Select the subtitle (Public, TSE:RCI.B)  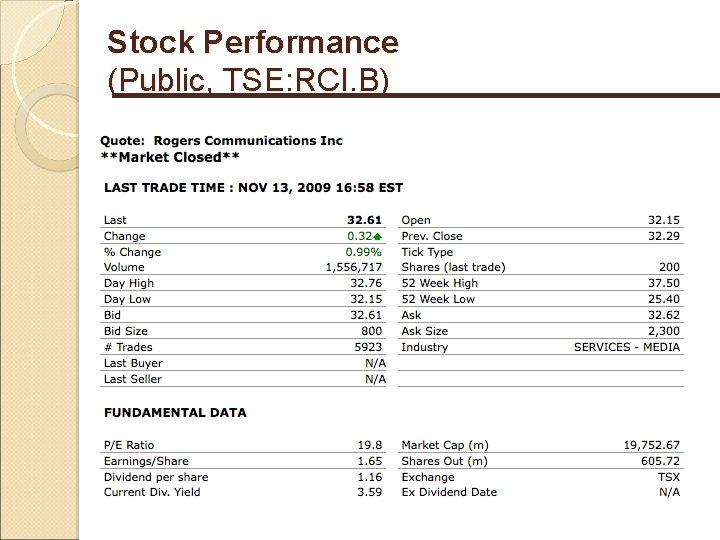click(248, 81)
